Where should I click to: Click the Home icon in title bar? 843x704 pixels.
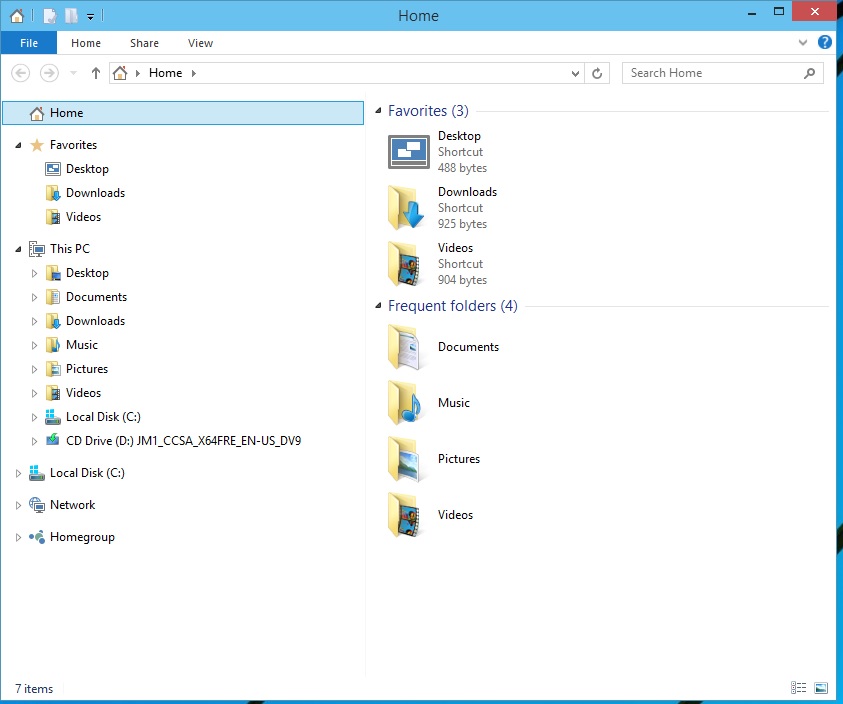(x=17, y=16)
